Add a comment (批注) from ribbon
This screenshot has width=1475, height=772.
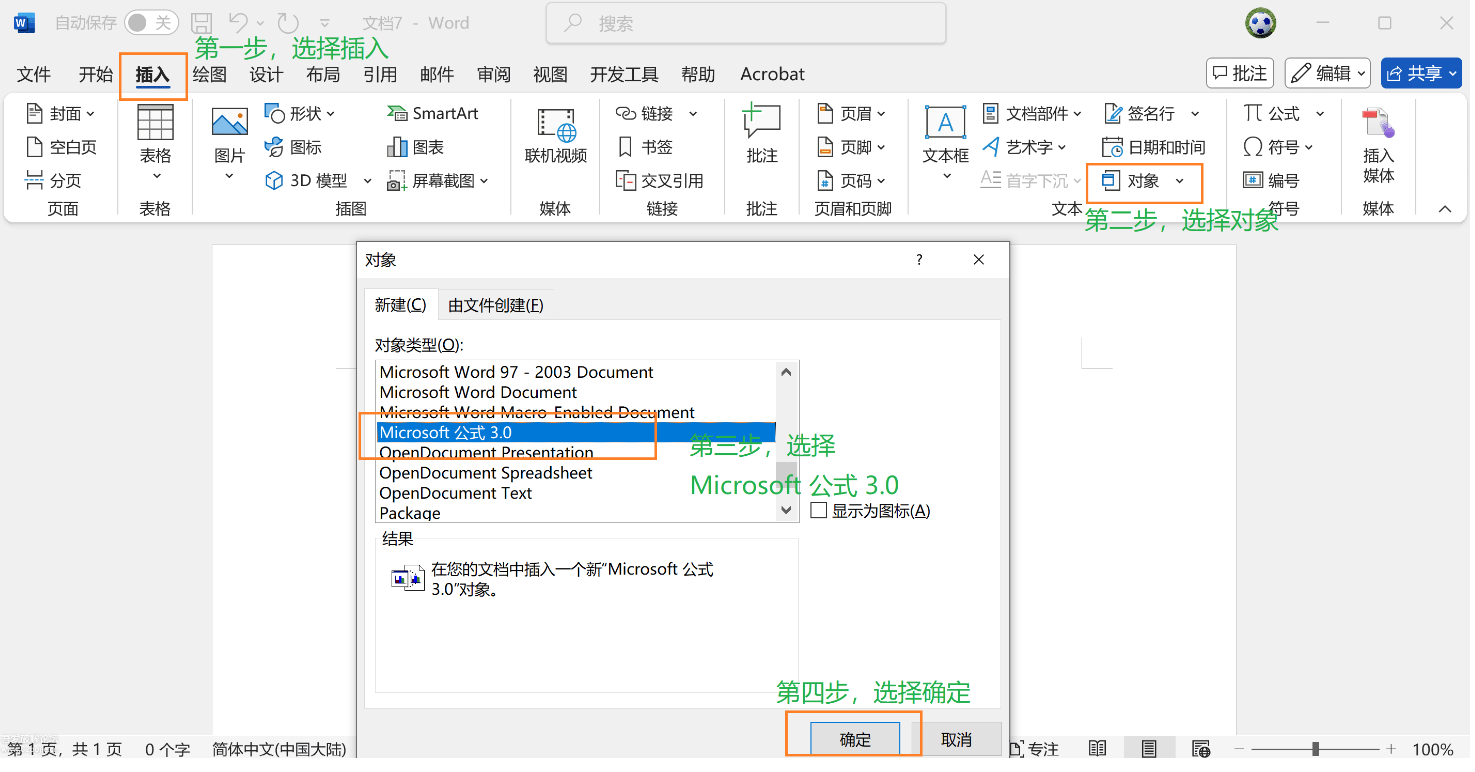[761, 135]
